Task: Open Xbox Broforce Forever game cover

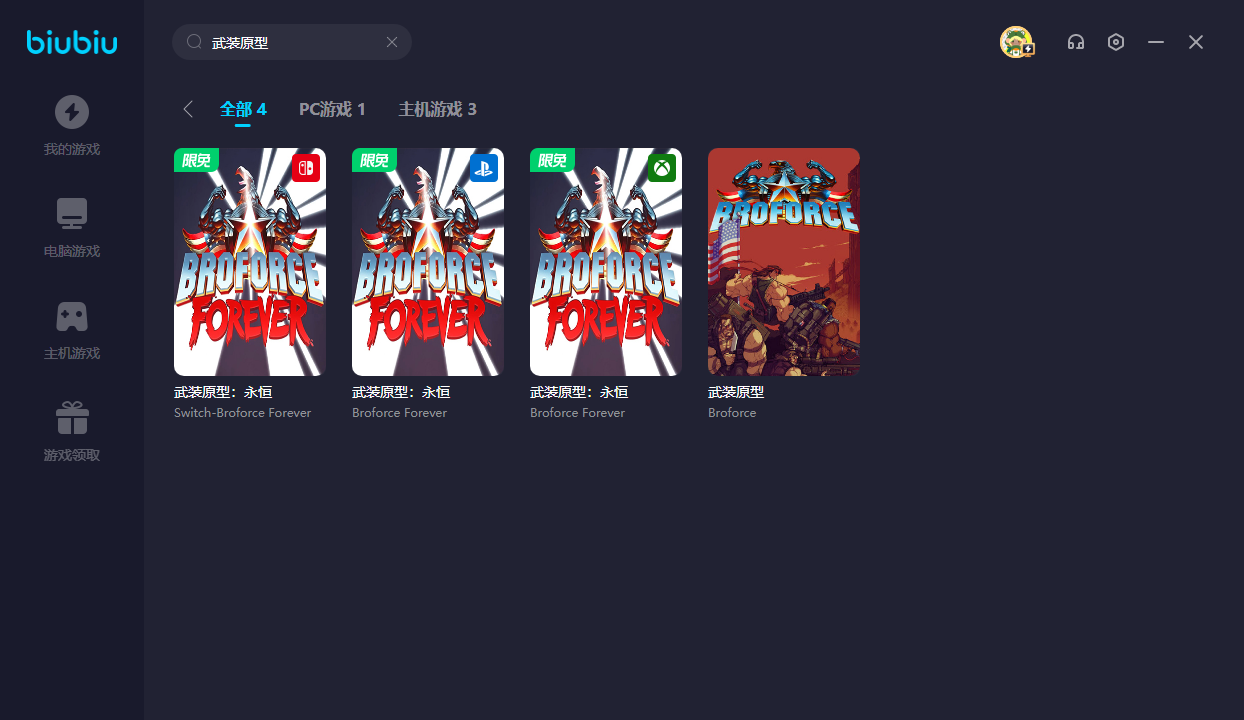Action: click(x=606, y=262)
